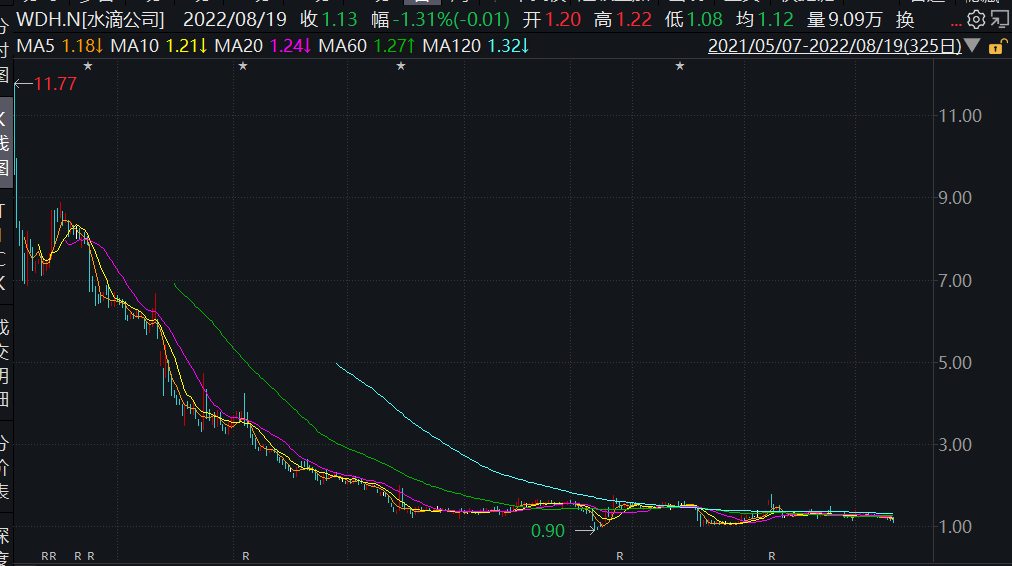Expand the date range dropdown triangle
1012x566 pixels.
click(973, 47)
